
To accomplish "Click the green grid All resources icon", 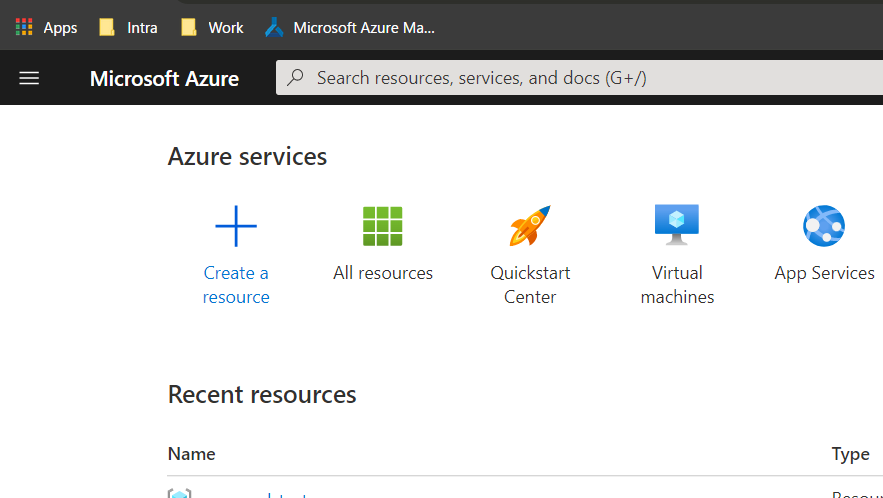I will point(383,226).
